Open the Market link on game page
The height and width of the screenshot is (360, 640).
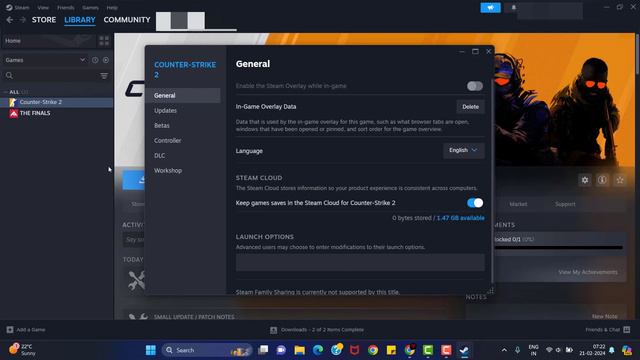[518, 204]
